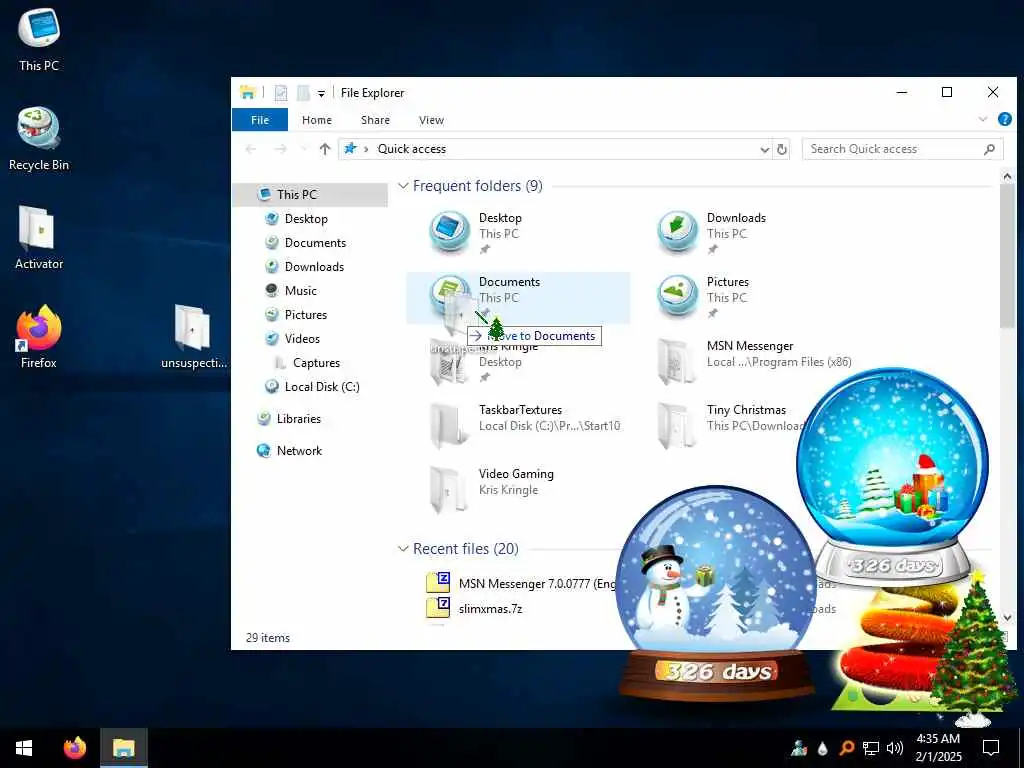1024x768 pixels.
Task: Switch to the Share ribbon tab
Action: (x=376, y=120)
